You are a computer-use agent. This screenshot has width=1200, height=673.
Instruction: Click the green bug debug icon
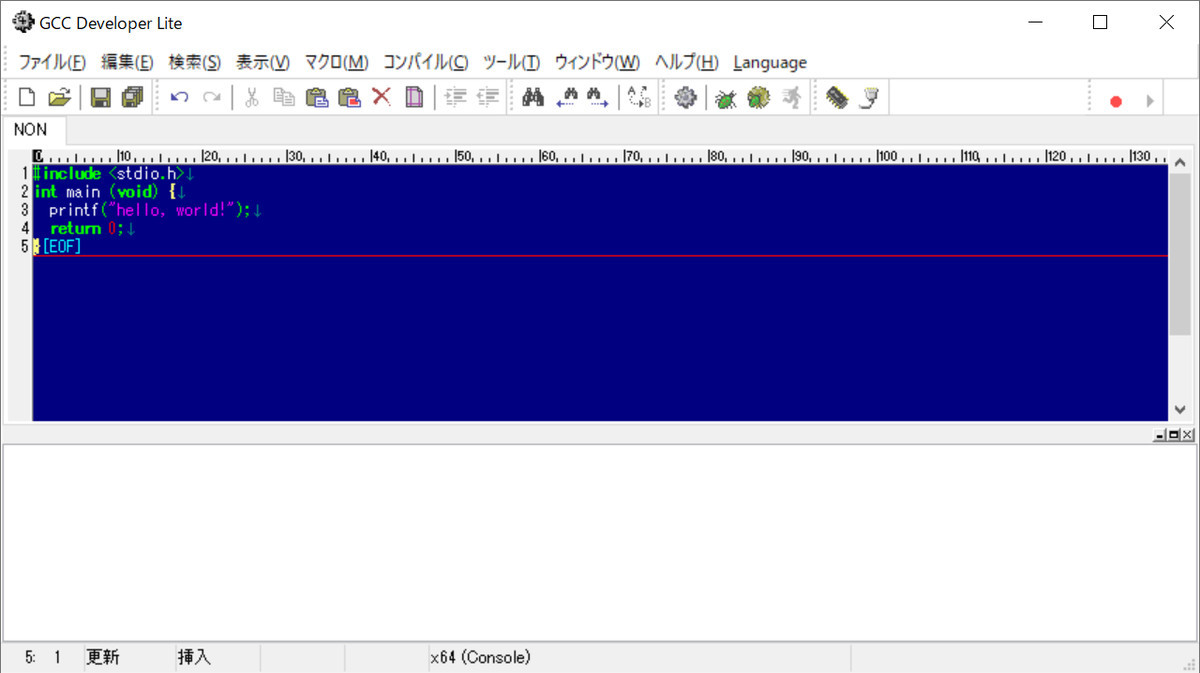[726, 98]
